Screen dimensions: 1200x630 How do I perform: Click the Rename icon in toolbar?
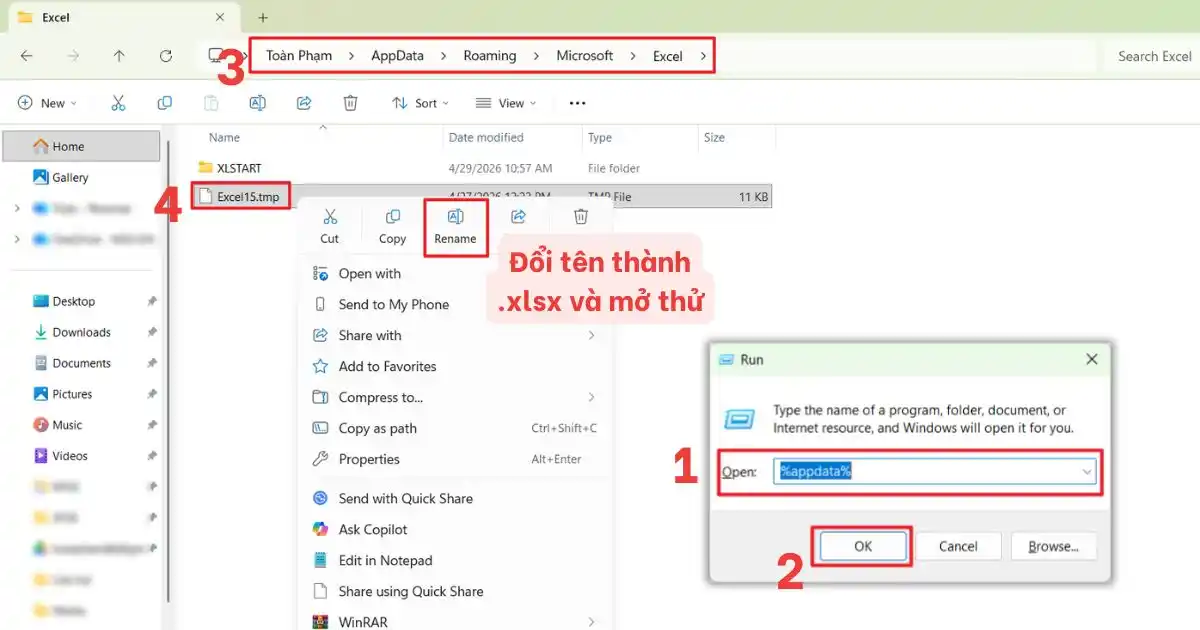(x=257, y=103)
